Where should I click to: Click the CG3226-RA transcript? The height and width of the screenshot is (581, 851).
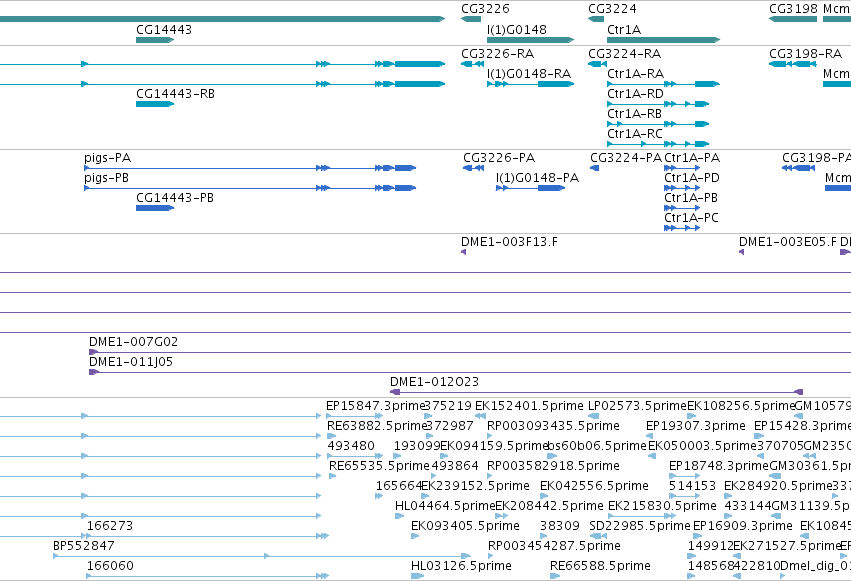coord(472,64)
